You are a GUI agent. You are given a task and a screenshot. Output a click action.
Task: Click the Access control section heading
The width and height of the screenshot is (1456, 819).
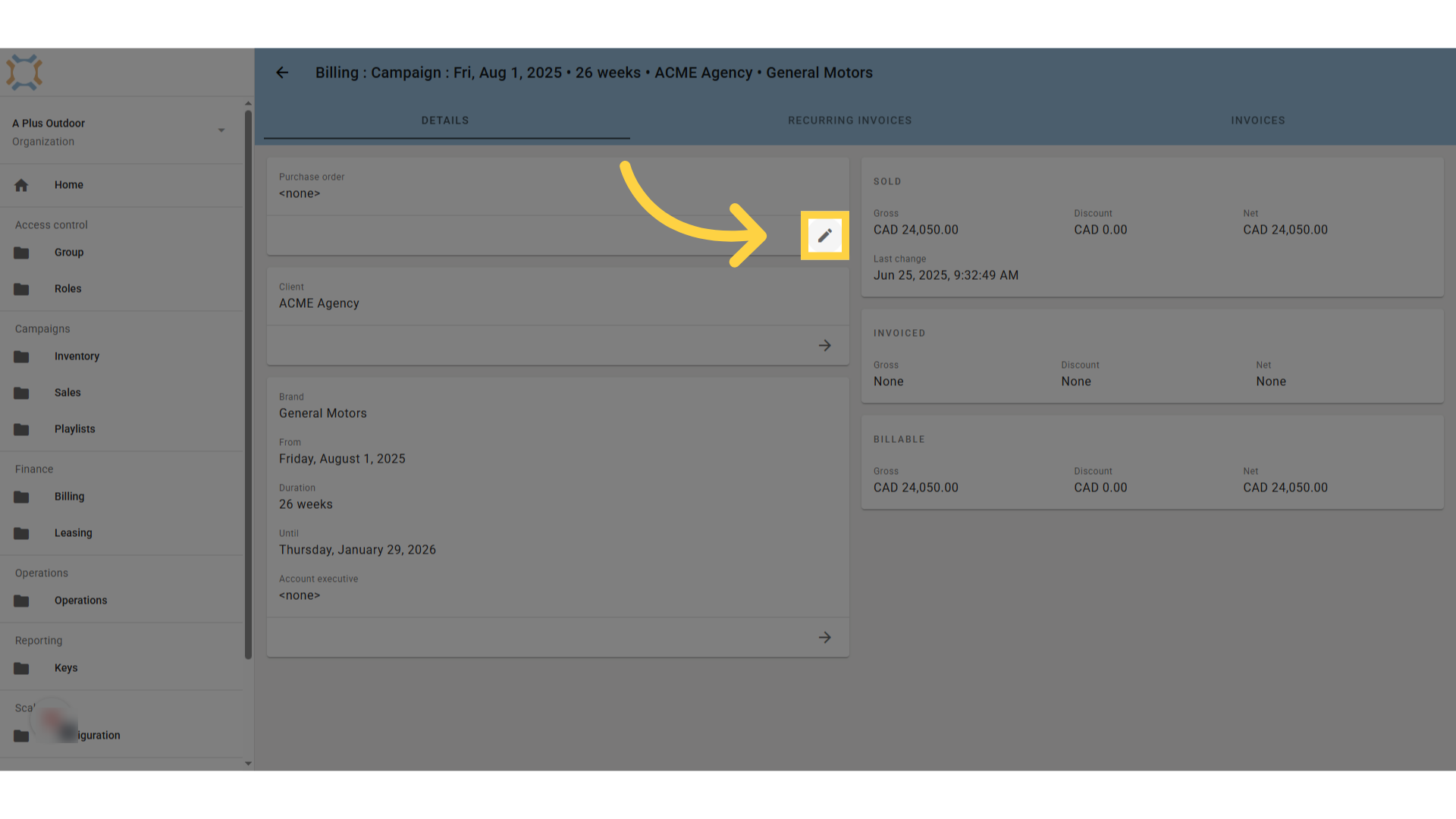[x=52, y=225]
